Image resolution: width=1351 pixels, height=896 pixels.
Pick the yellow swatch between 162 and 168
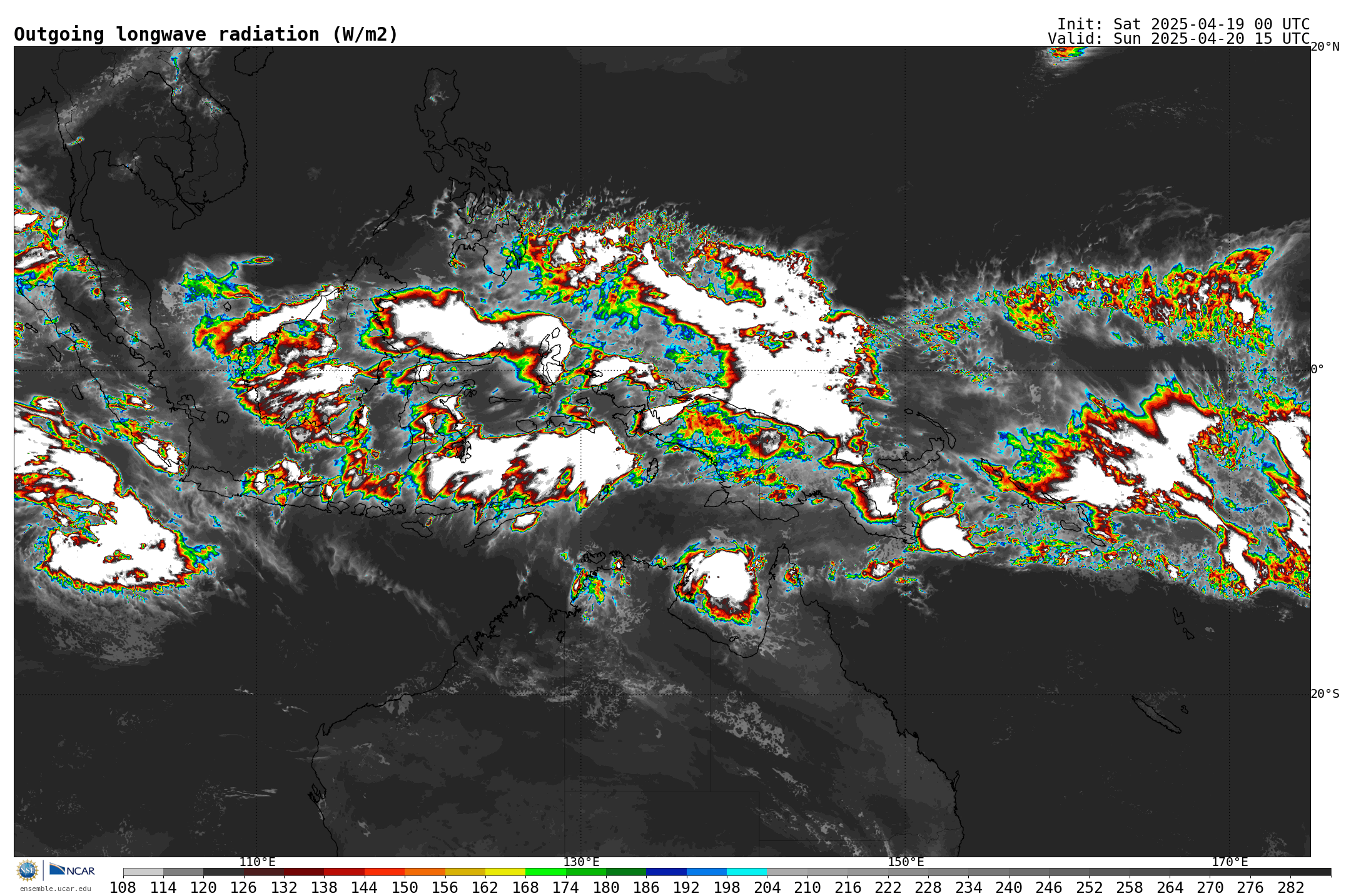point(505,872)
